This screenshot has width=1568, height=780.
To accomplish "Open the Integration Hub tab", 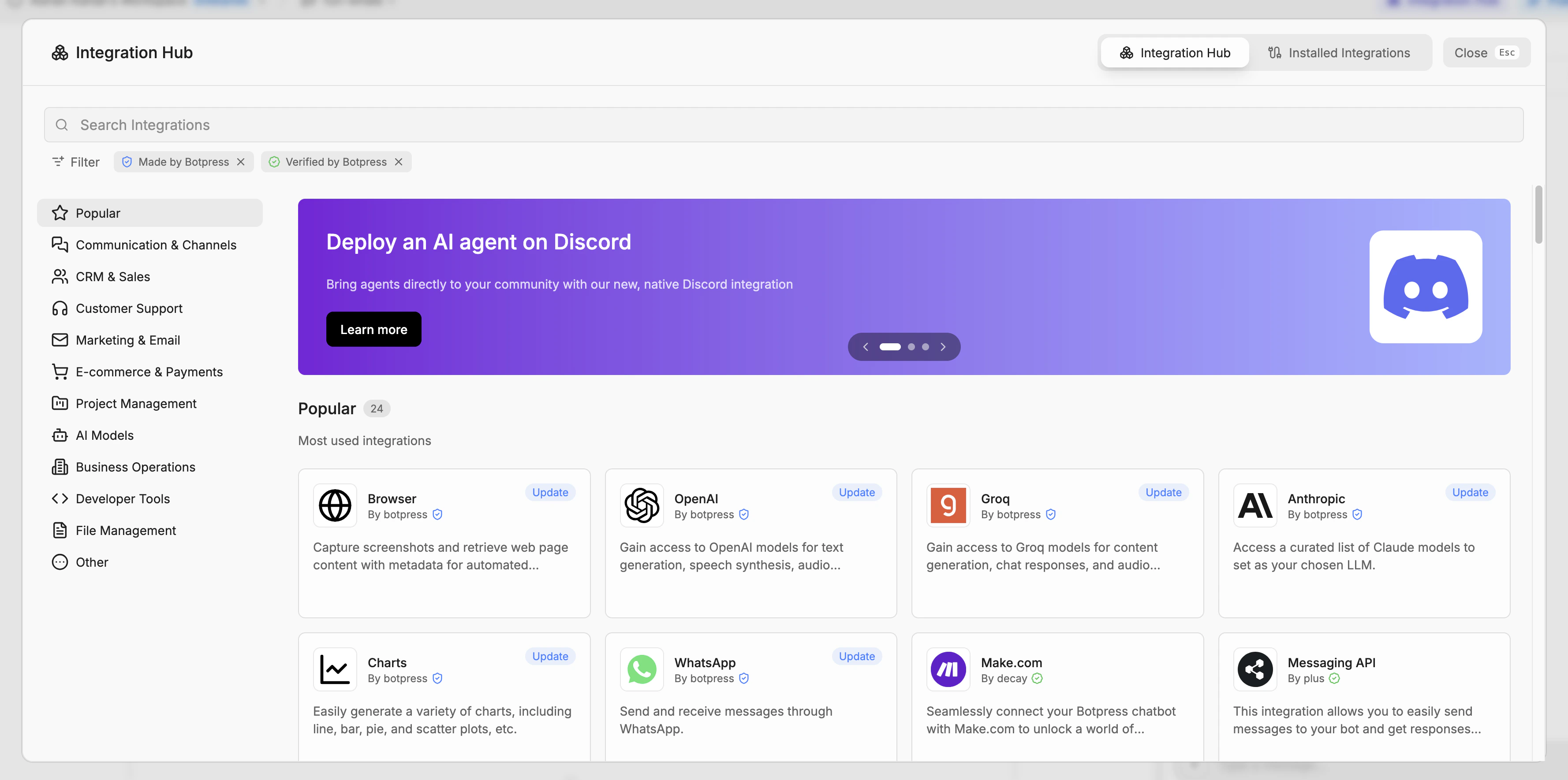I will 1174,52.
